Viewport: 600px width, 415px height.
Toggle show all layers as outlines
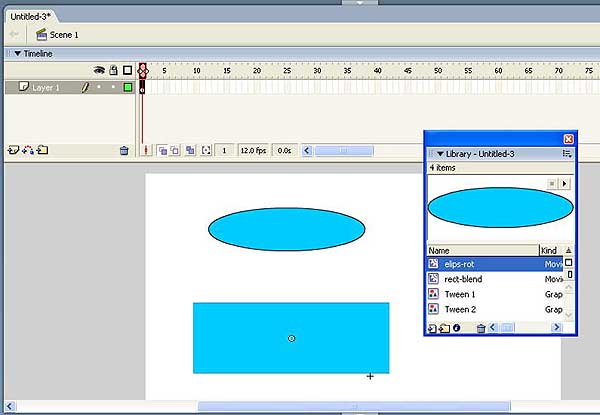coord(127,71)
